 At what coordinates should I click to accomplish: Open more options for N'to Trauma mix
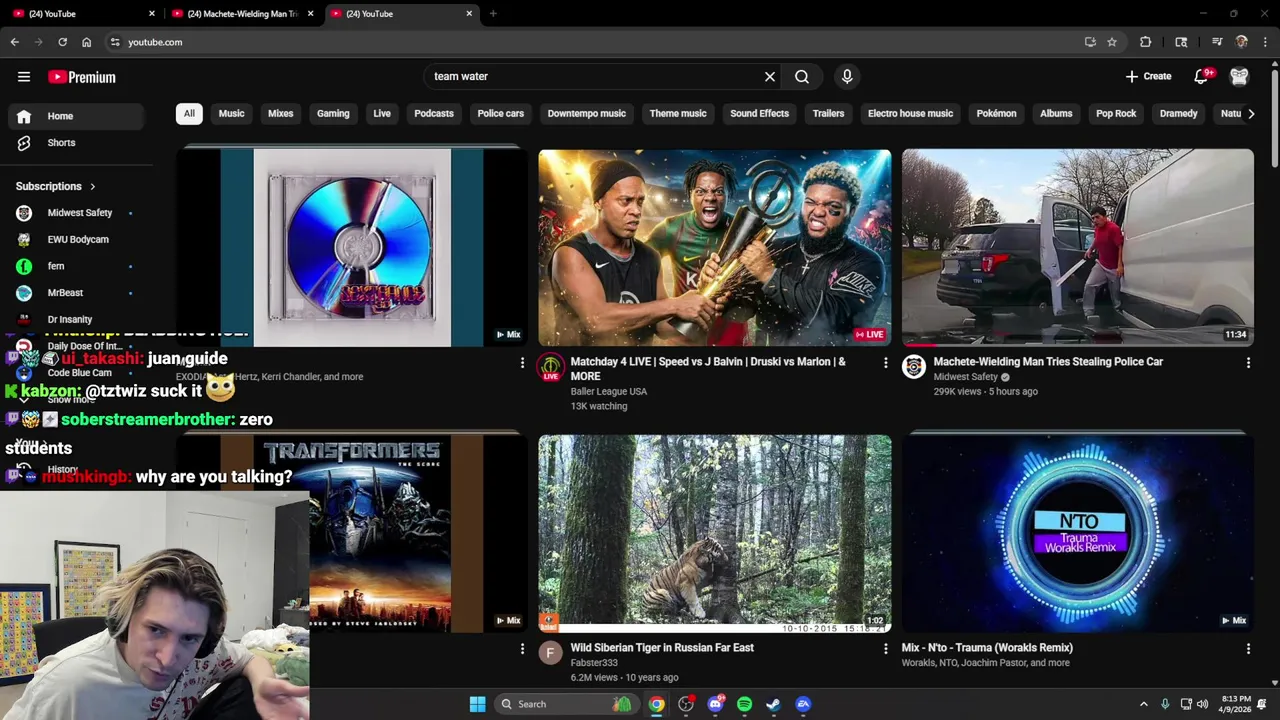tap(1248, 649)
